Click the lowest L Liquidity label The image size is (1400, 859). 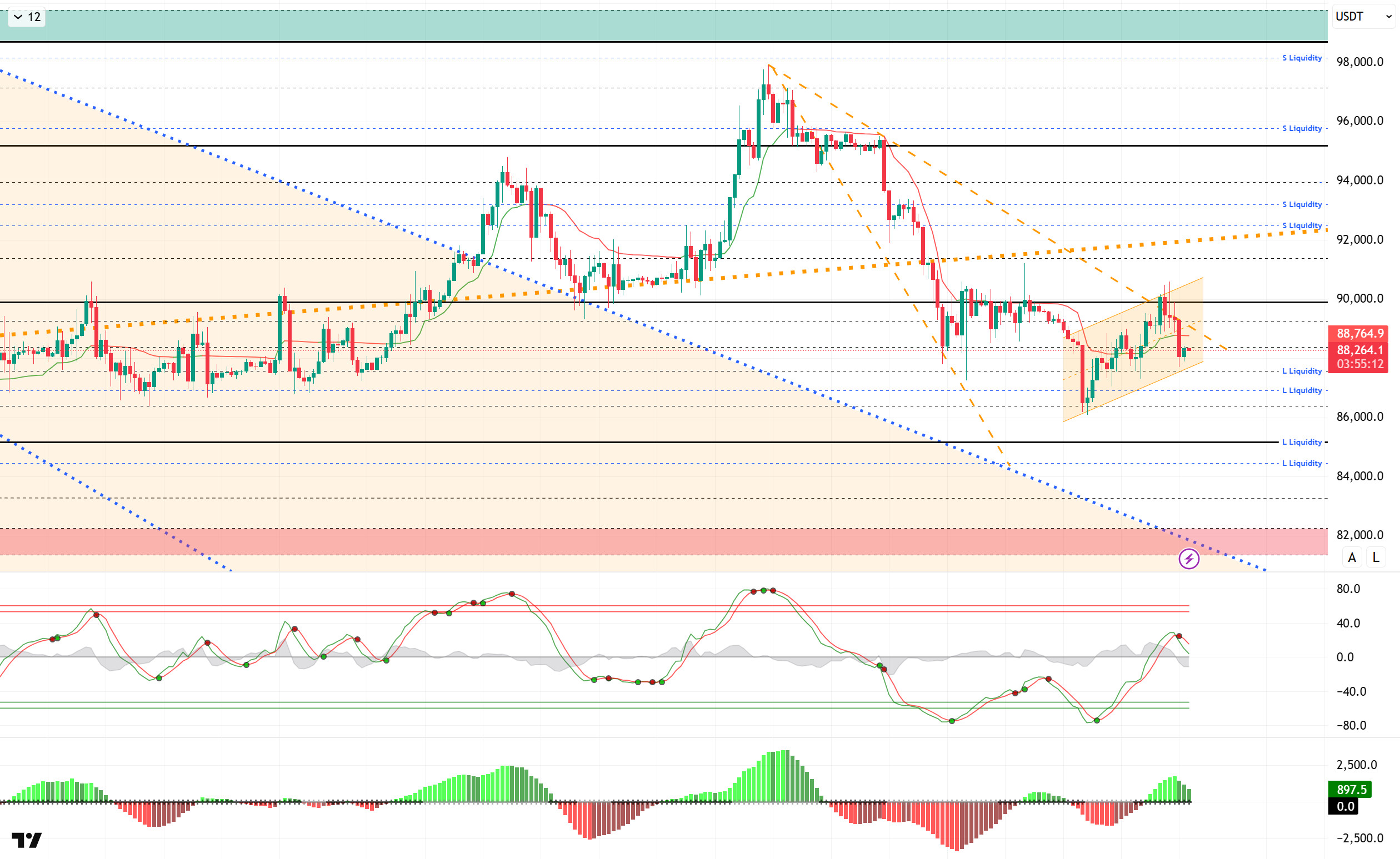(1302, 463)
